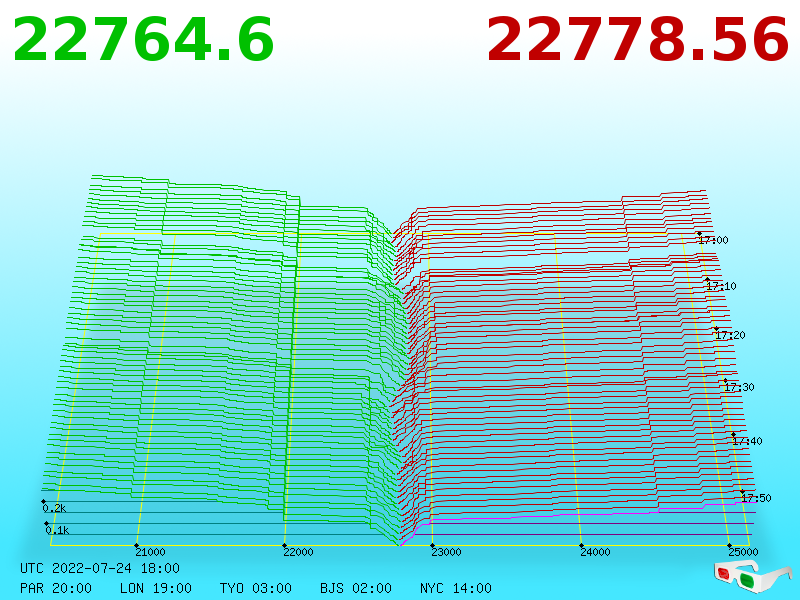Click the LON 19:00 London time
Image resolution: width=800 pixels, height=600 pixels.
click(x=156, y=588)
